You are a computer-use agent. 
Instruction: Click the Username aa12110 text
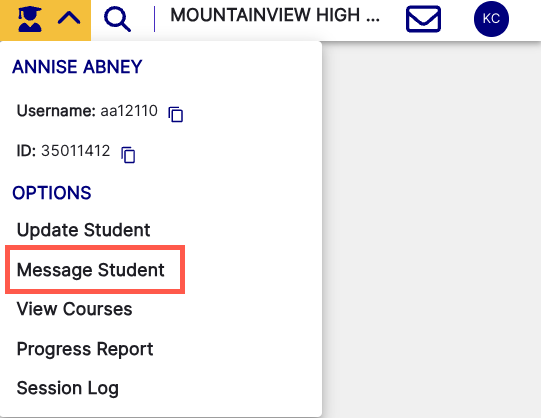click(87, 111)
